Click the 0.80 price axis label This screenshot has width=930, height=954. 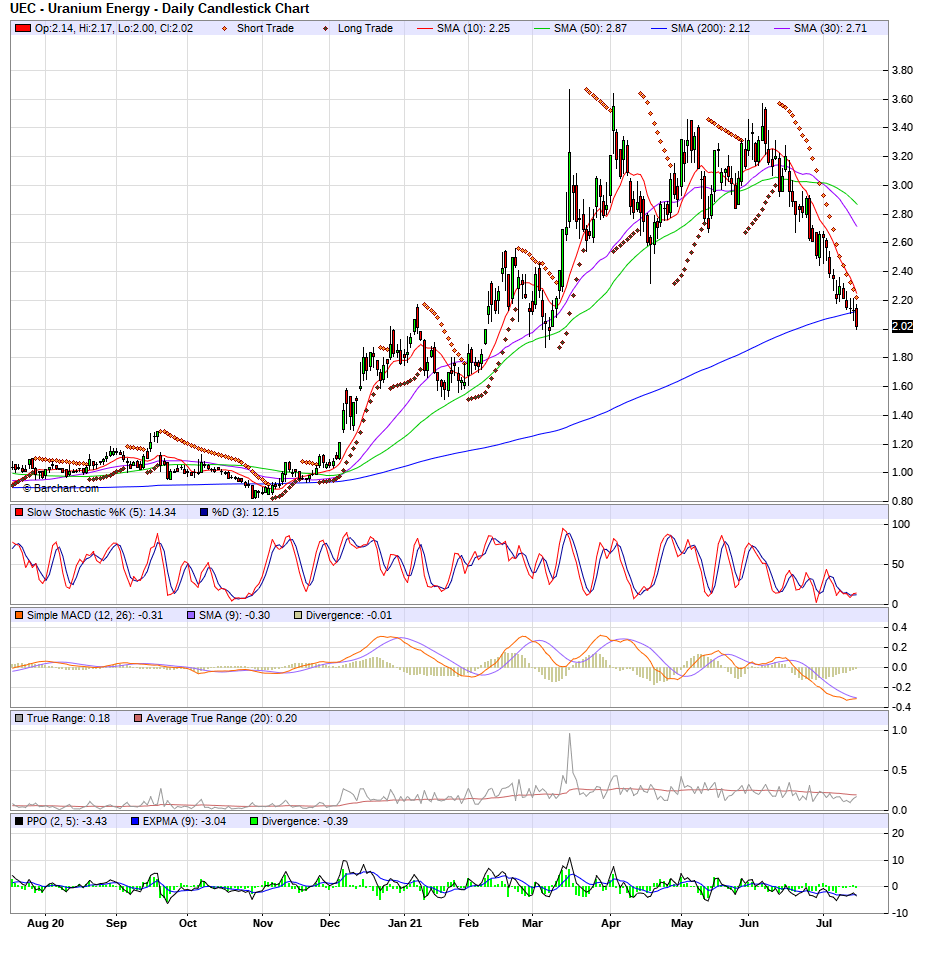(902, 501)
